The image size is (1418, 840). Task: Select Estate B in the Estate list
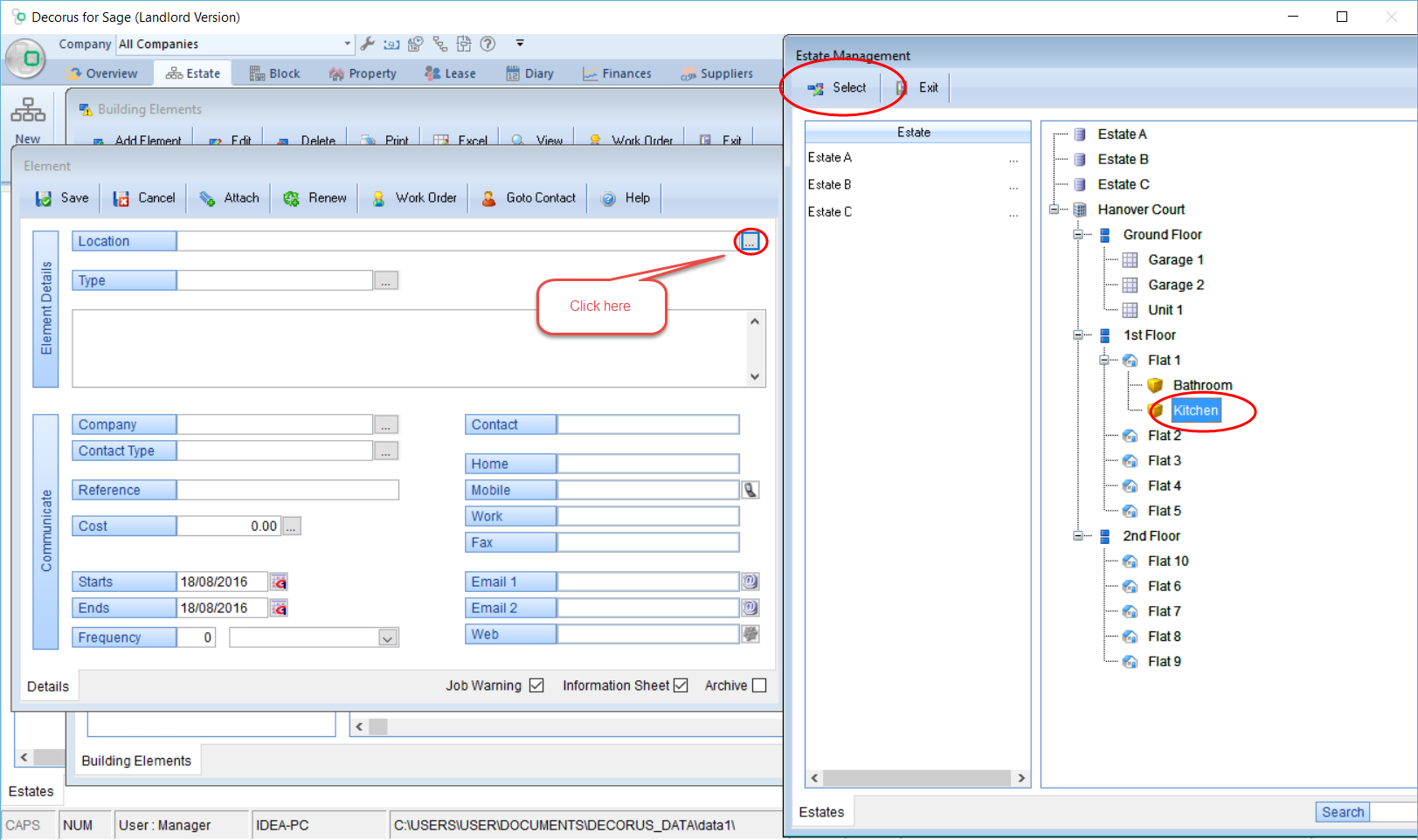(830, 184)
